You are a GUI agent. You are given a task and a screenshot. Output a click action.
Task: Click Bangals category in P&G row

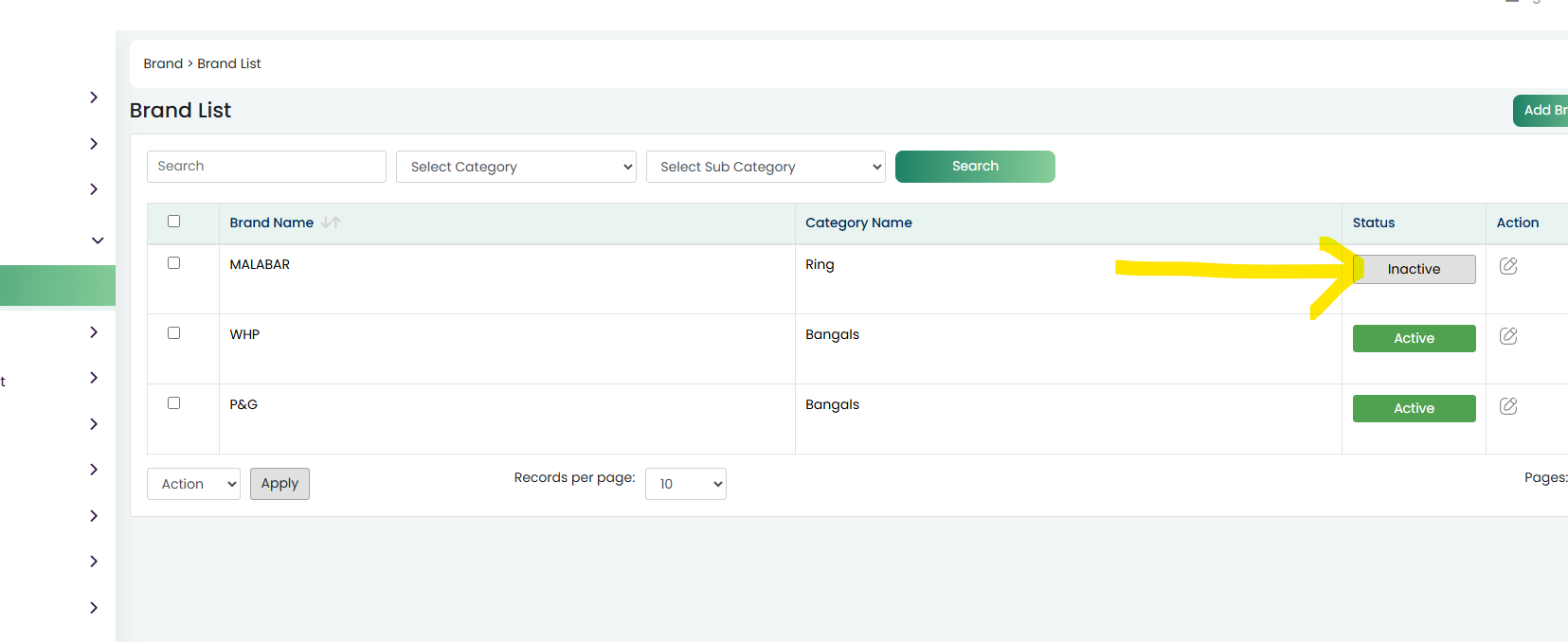click(832, 404)
